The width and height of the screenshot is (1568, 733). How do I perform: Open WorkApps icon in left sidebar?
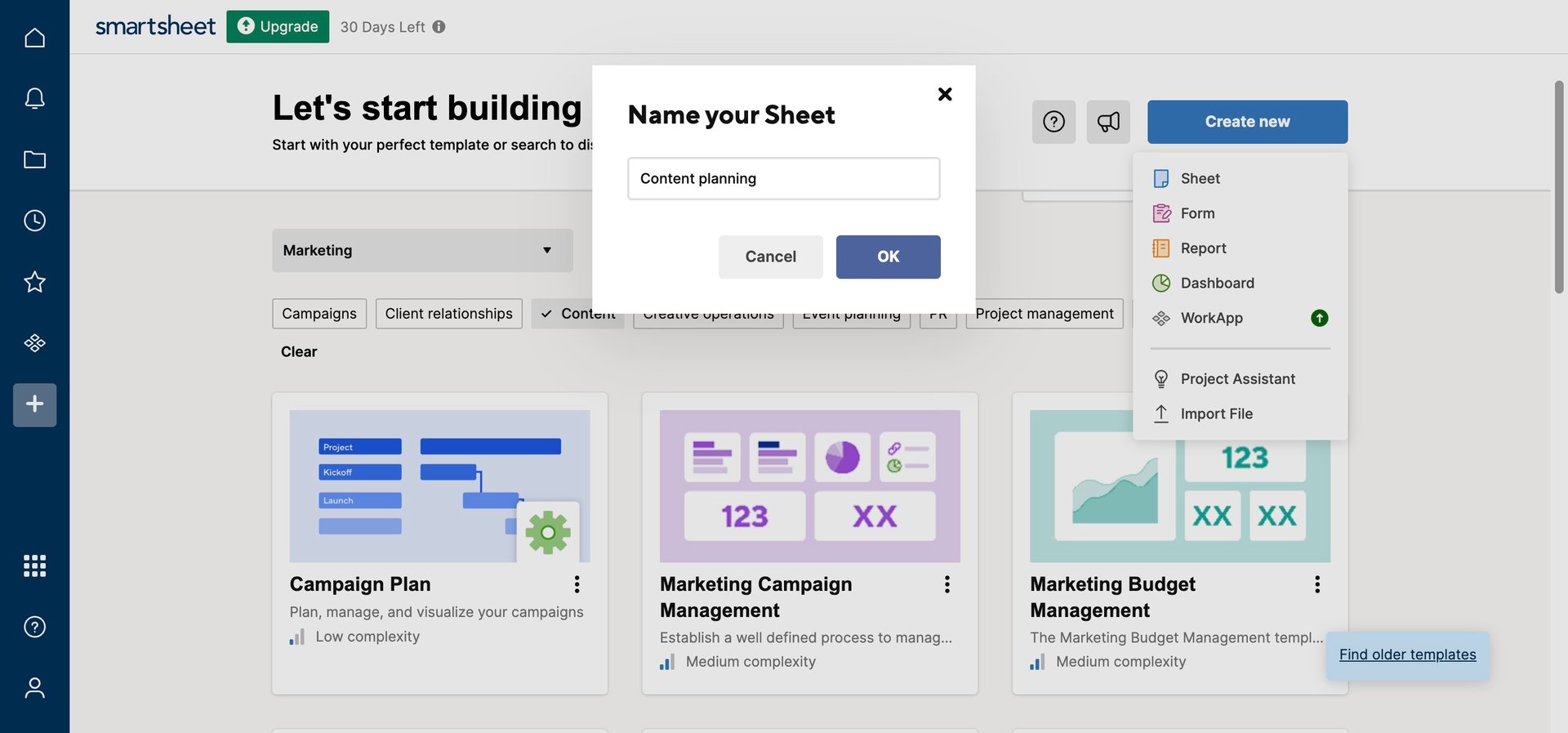pyautogui.click(x=34, y=343)
